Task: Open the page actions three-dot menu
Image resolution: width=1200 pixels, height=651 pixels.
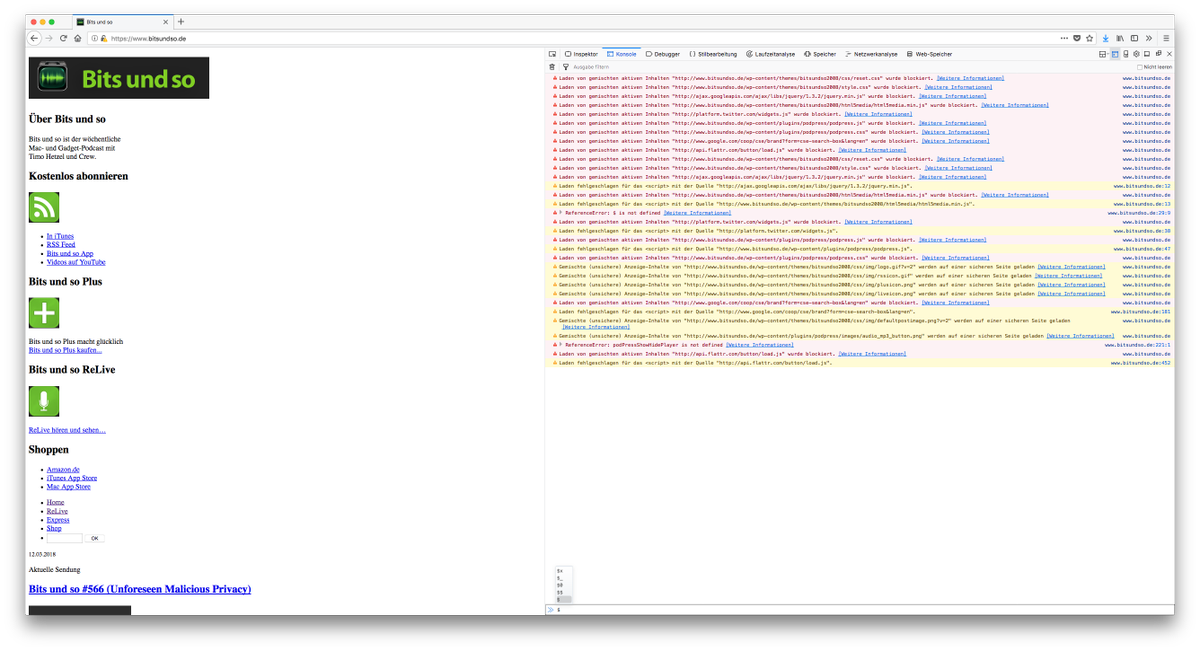Action: 1063,38
